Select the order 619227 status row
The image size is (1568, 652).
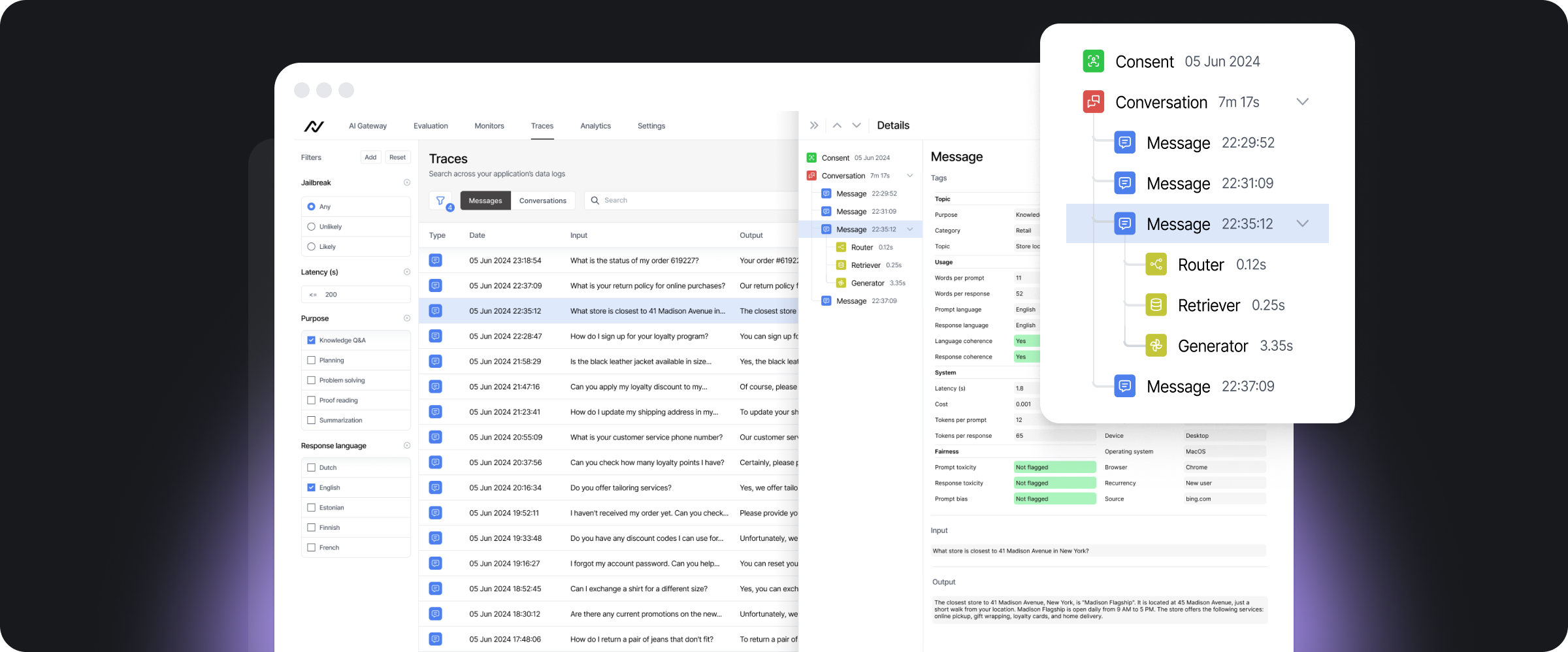click(x=609, y=261)
